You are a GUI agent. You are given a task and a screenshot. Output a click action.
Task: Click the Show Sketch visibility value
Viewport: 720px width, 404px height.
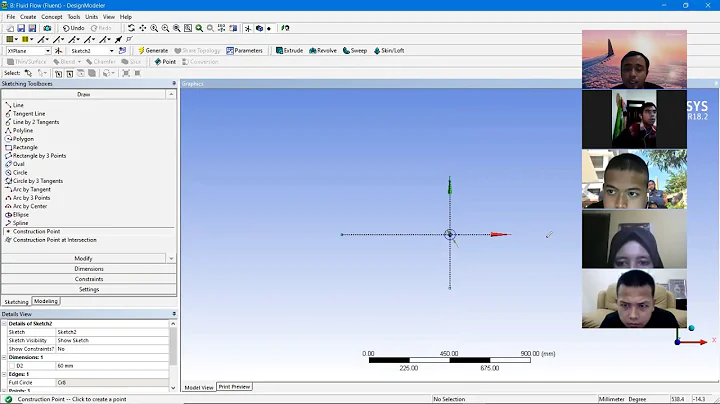pos(112,341)
